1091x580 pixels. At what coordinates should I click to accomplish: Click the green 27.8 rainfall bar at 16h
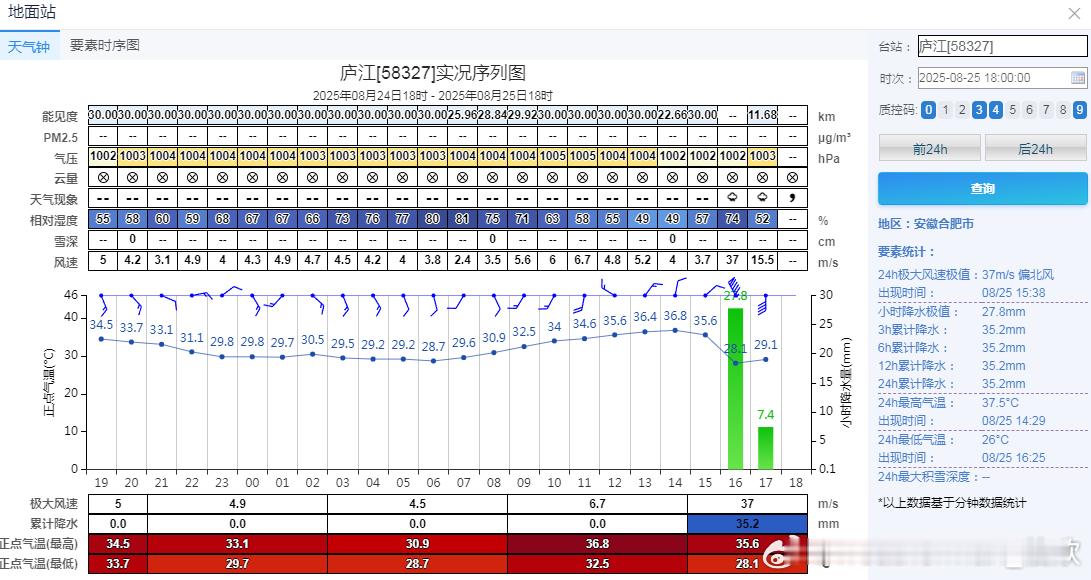point(735,388)
